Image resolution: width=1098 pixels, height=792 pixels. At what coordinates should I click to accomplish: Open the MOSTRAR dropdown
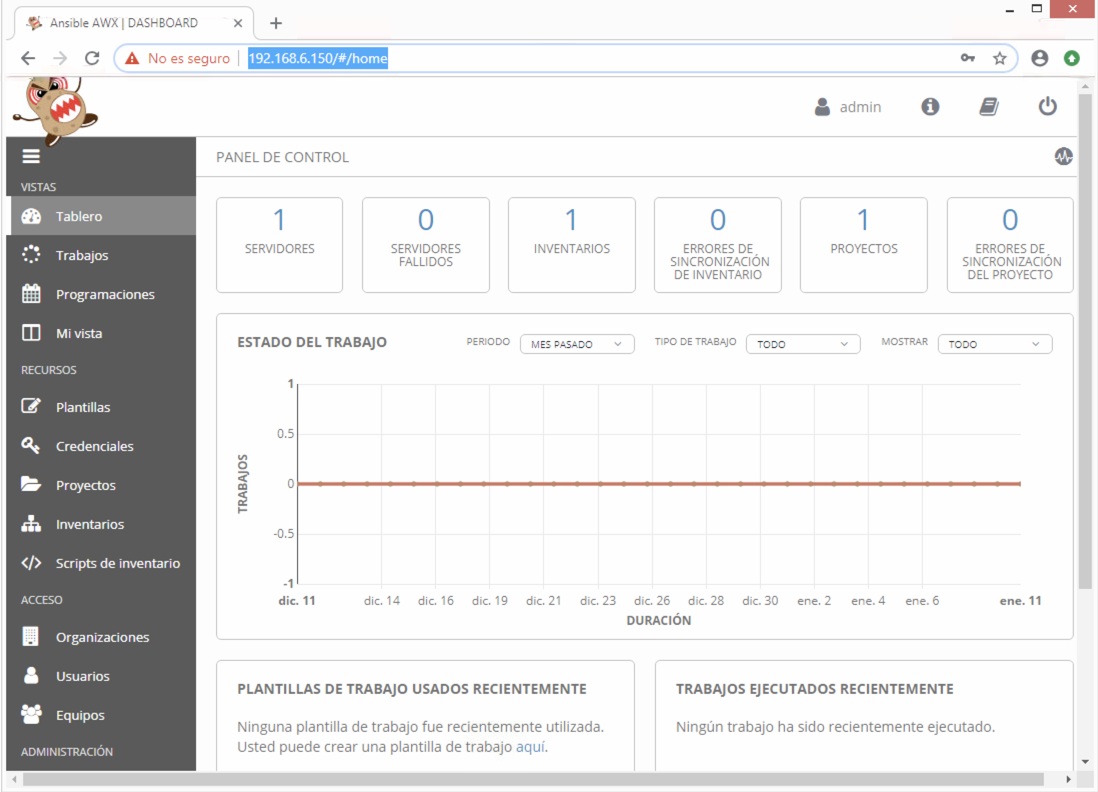(x=995, y=344)
